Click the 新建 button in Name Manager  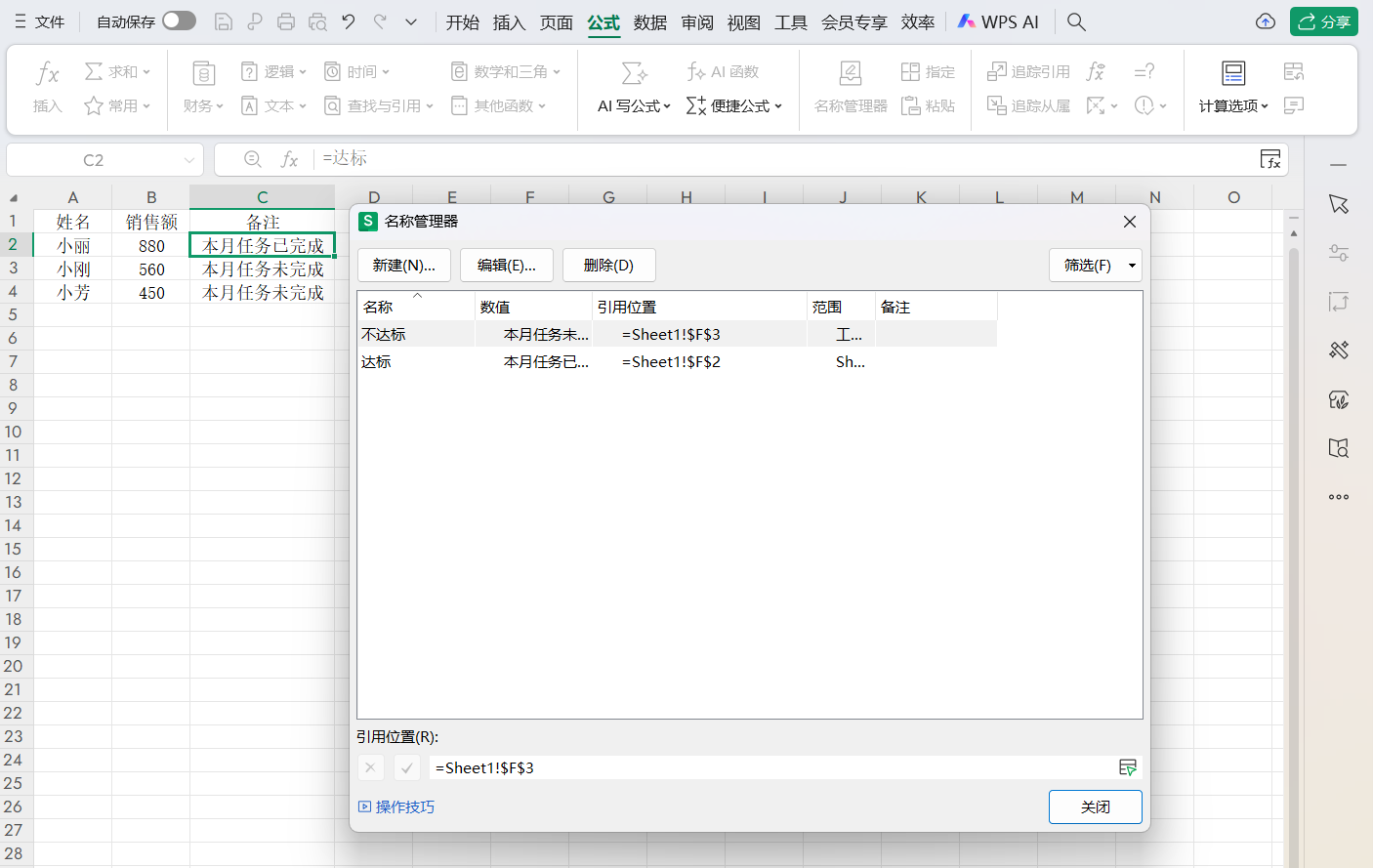pos(403,265)
